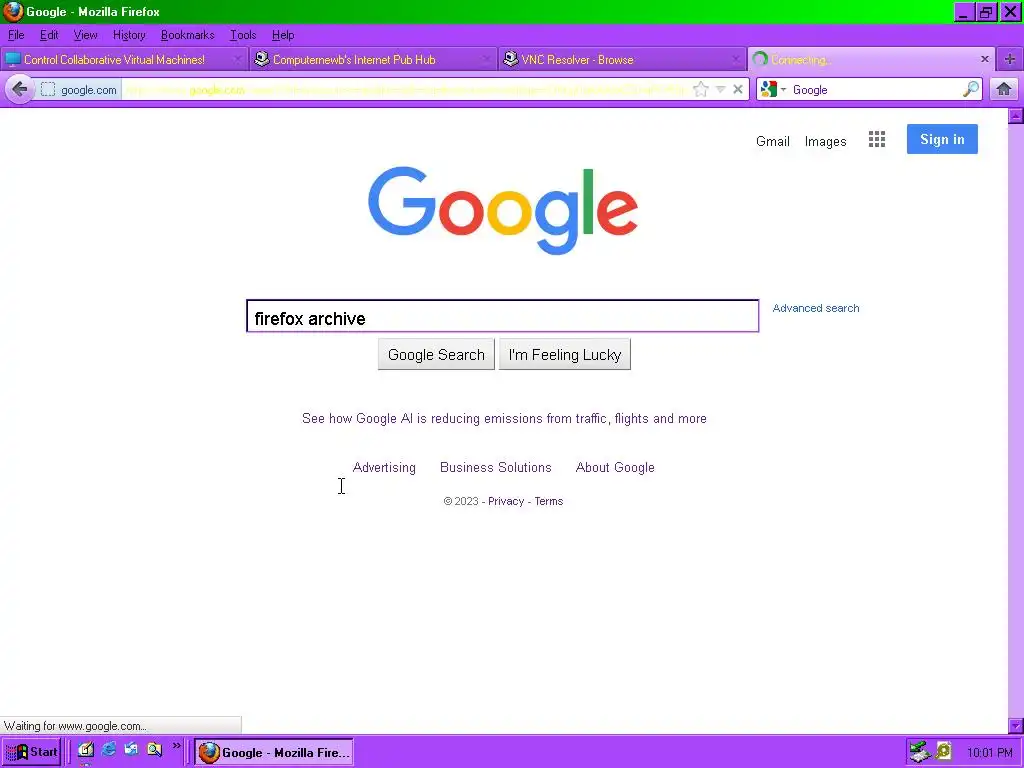Open the Bookmarks menu

pyautogui.click(x=187, y=35)
